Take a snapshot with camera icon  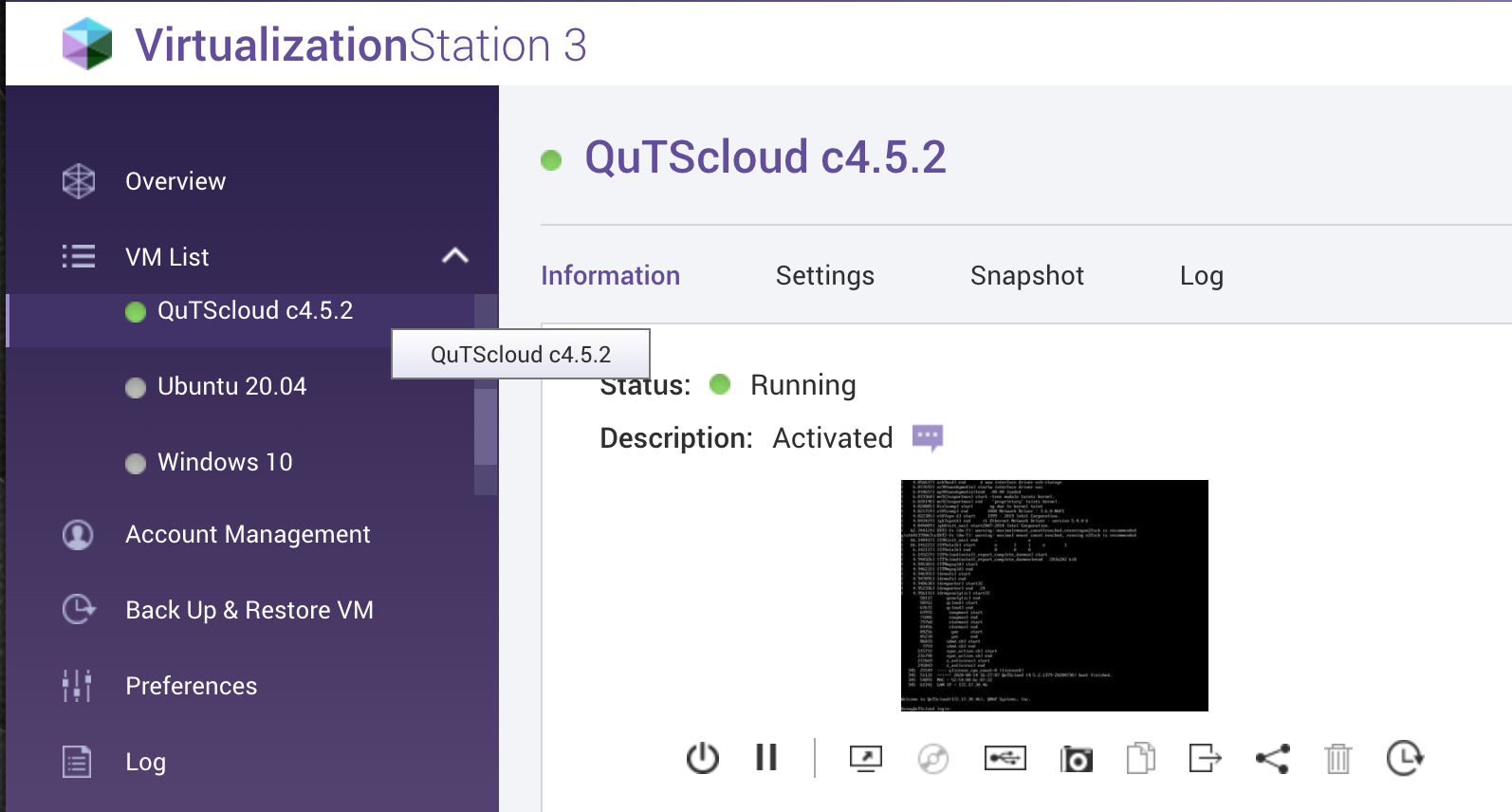pyautogui.click(x=1077, y=759)
